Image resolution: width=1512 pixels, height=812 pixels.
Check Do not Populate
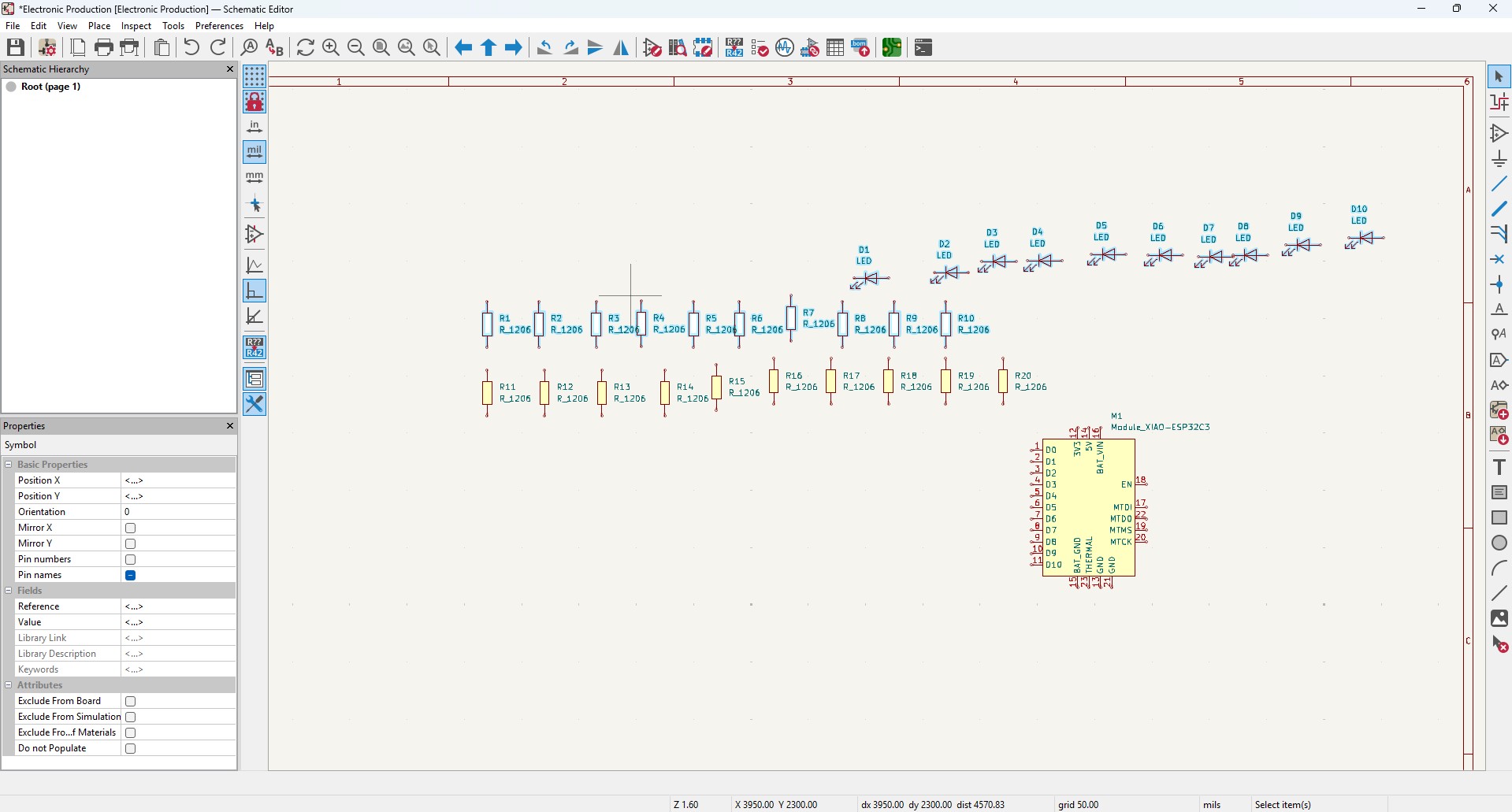[131, 748]
